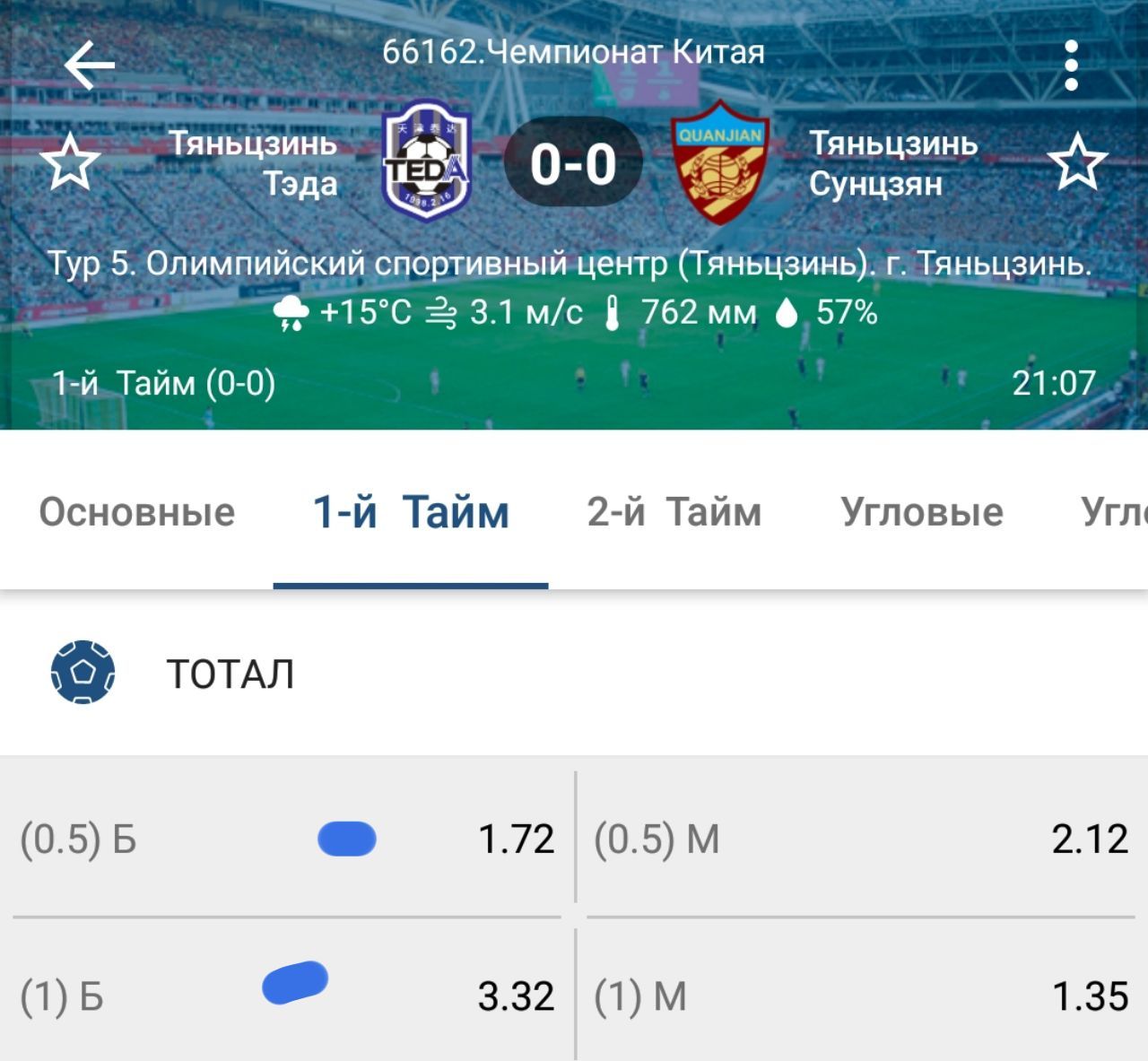
Task: Favorite Тяньцзинь Сунцзян with the right star
Action: (1077, 162)
